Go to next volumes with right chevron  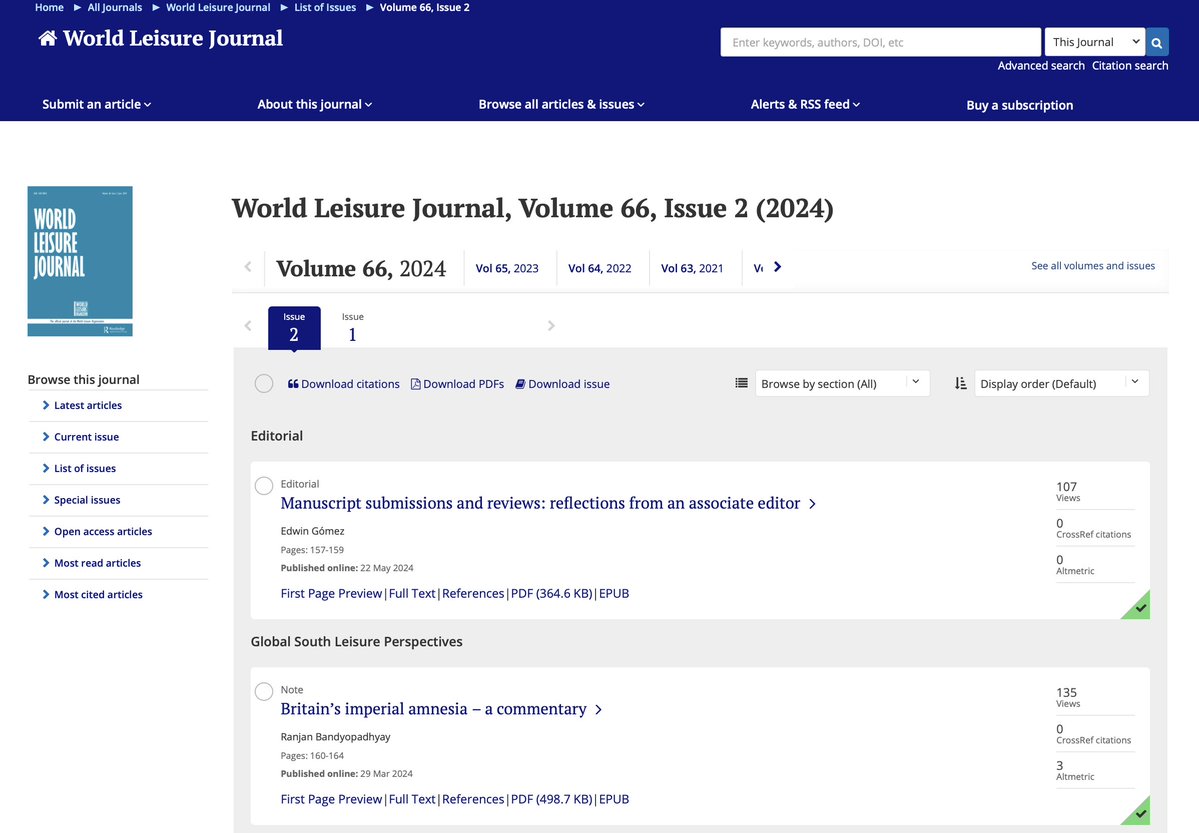pos(777,267)
